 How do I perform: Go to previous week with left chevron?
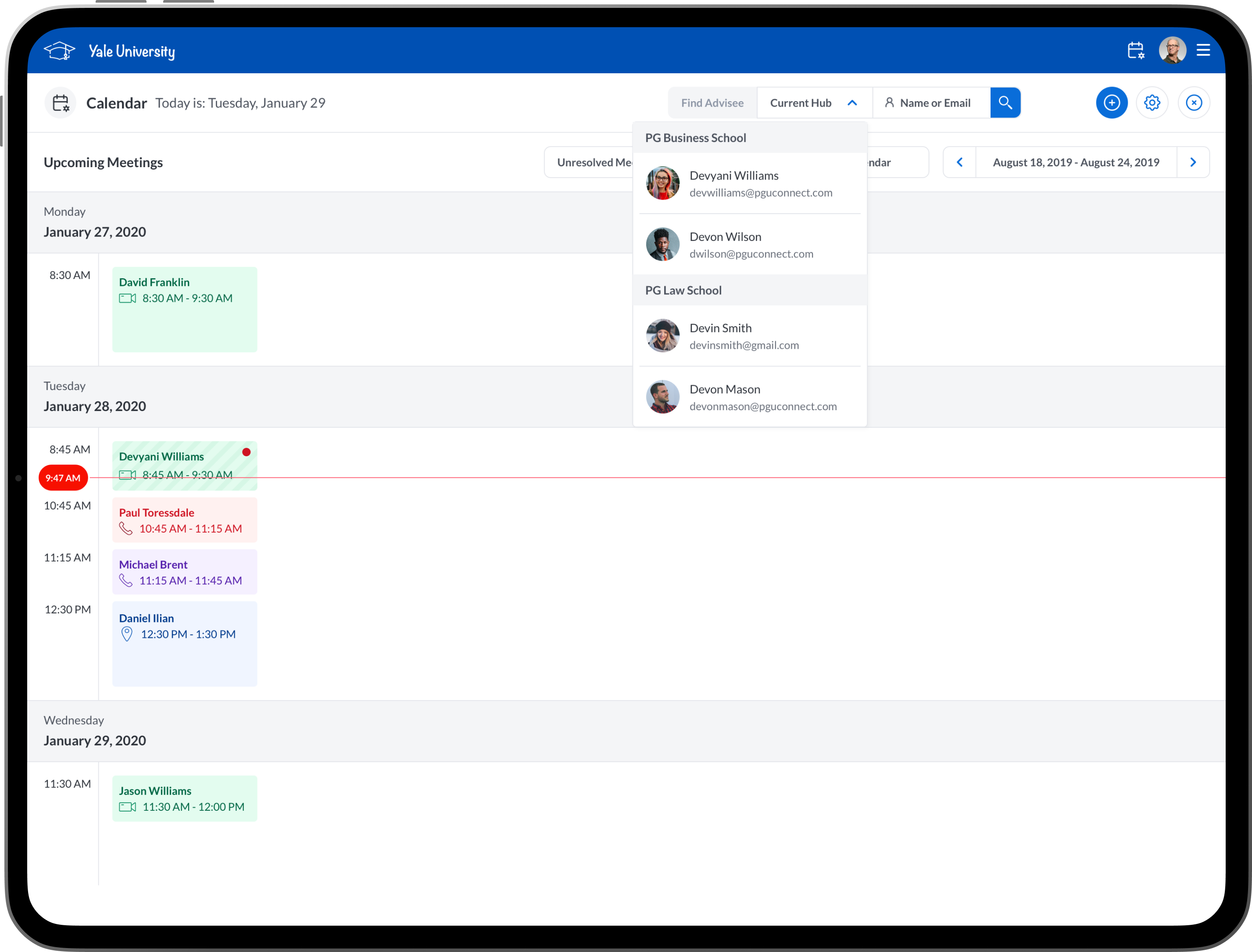coord(960,163)
